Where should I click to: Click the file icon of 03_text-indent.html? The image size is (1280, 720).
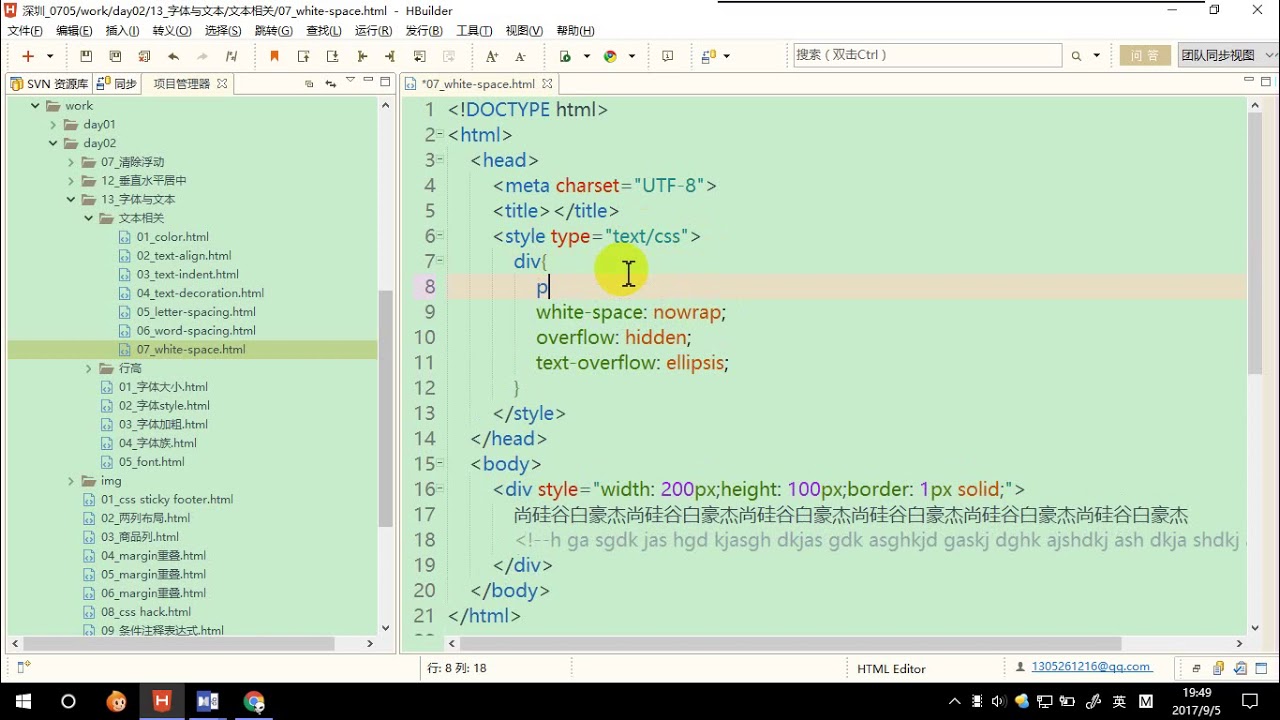[x=125, y=275]
